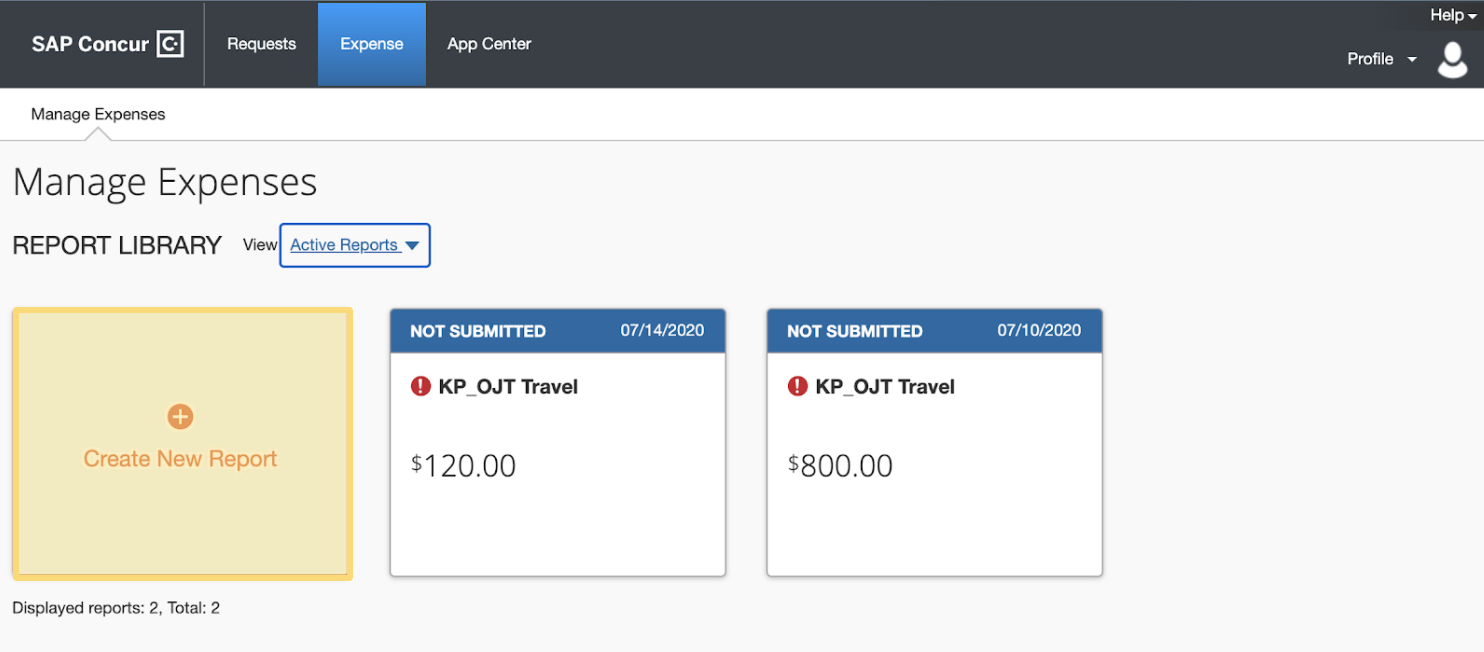Screen dimensions: 1484x652
Task: Click the orange plus icon to create a report
Action: tap(180, 417)
